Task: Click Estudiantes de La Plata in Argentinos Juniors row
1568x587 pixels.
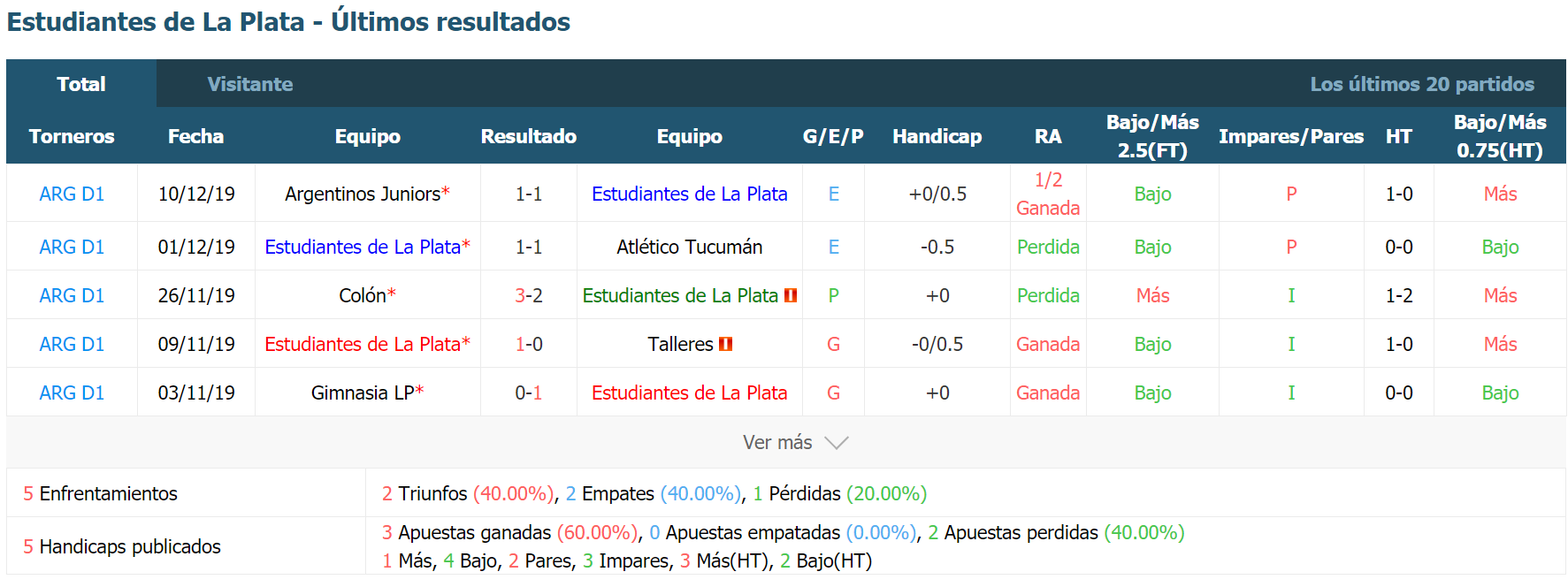Action: (x=690, y=194)
